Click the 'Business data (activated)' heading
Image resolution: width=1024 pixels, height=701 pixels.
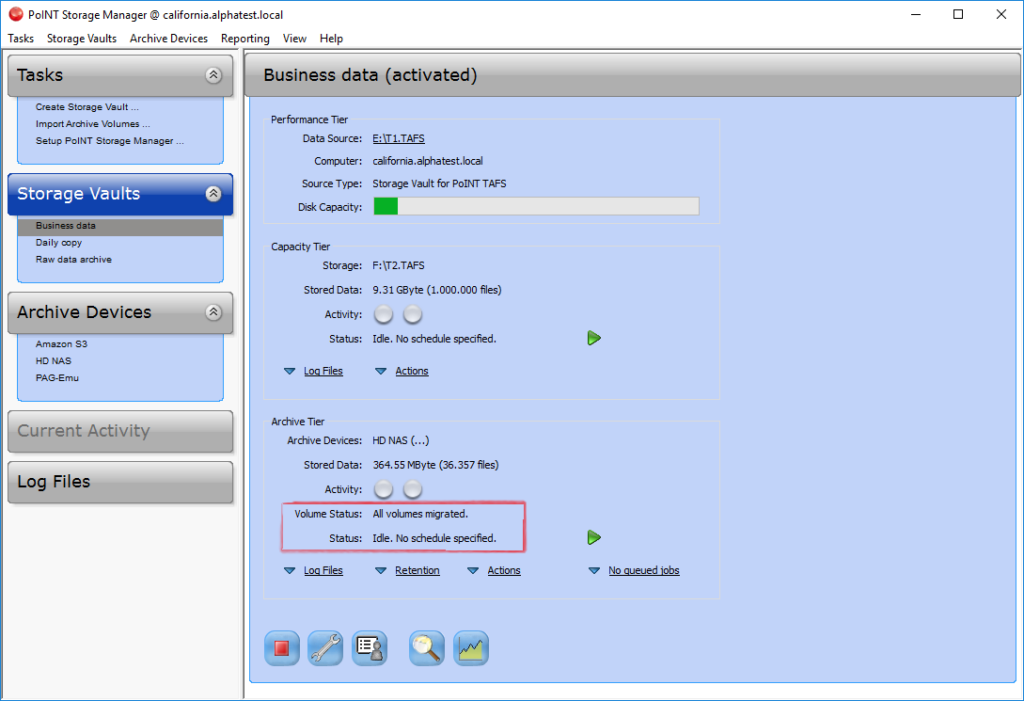(x=370, y=75)
